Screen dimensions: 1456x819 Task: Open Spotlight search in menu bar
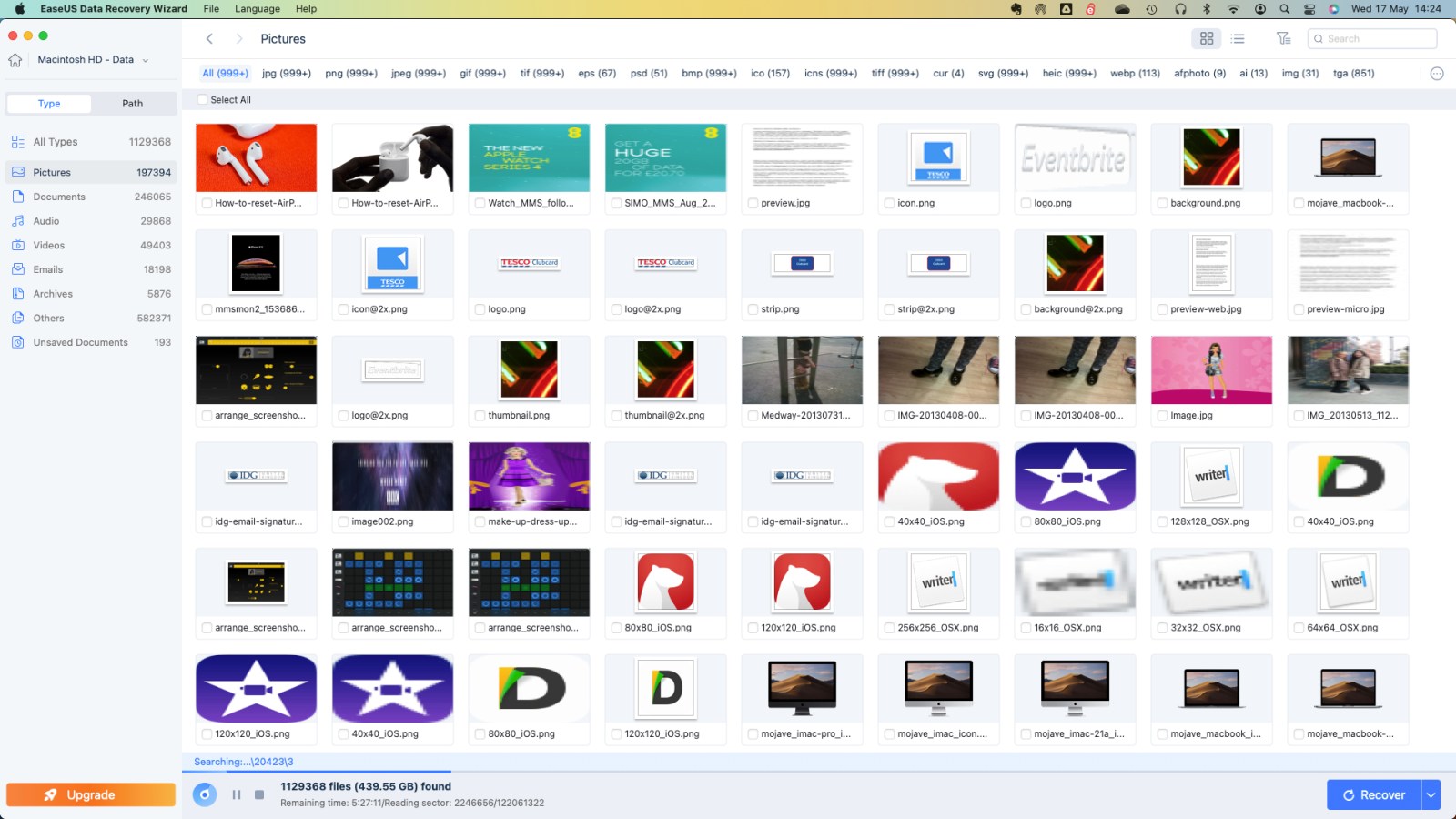pyautogui.click(x=1284, y=9)
